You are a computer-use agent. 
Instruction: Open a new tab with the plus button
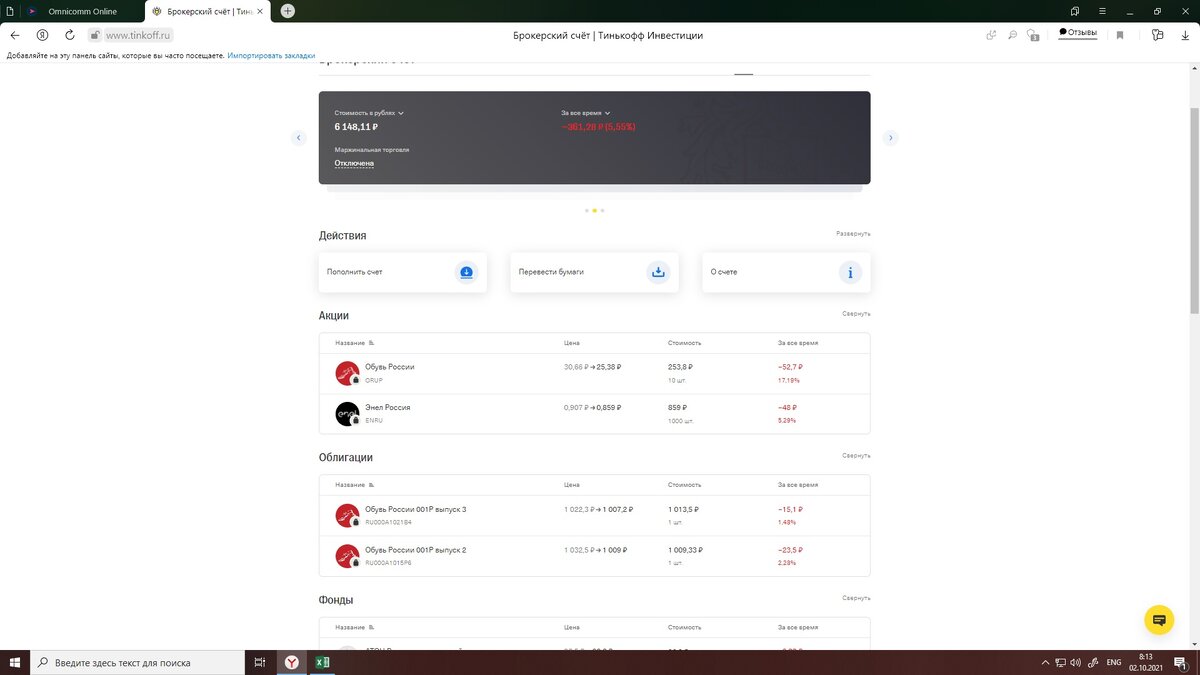click(x=288, y=11)
